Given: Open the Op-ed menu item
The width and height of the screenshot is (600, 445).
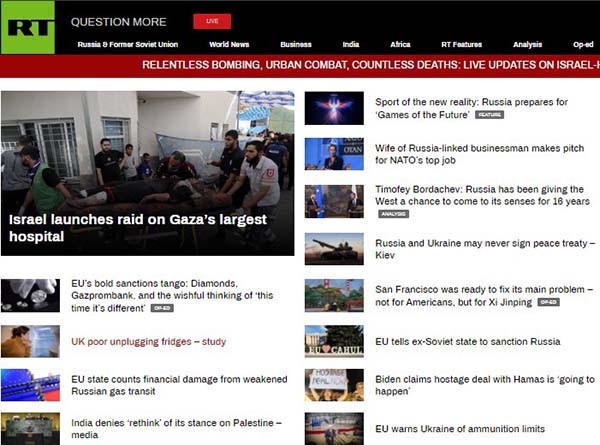Looking at the screenshot, I should coord(583,44).
